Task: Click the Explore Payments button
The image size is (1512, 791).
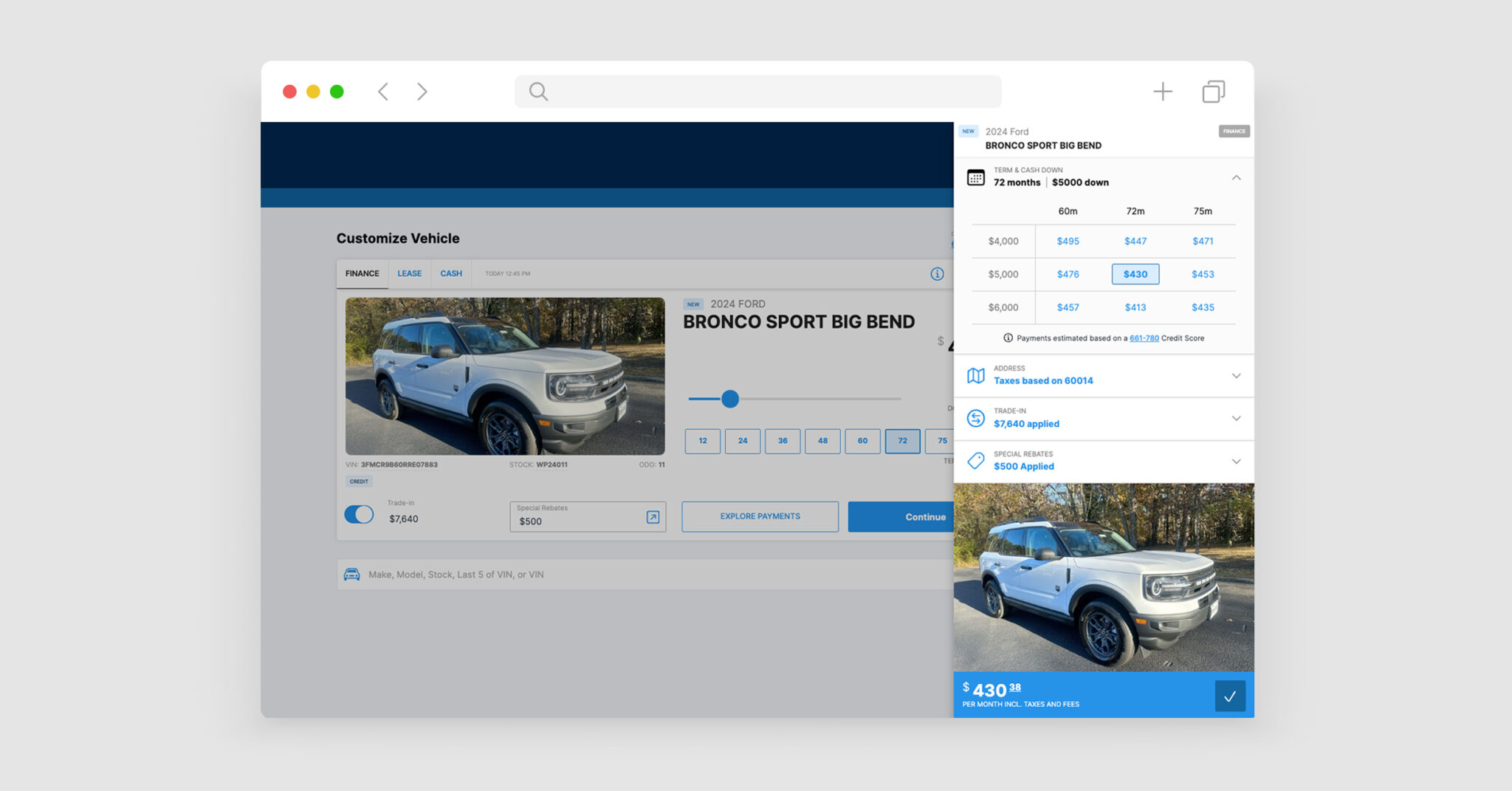Action: coord(759,516)
